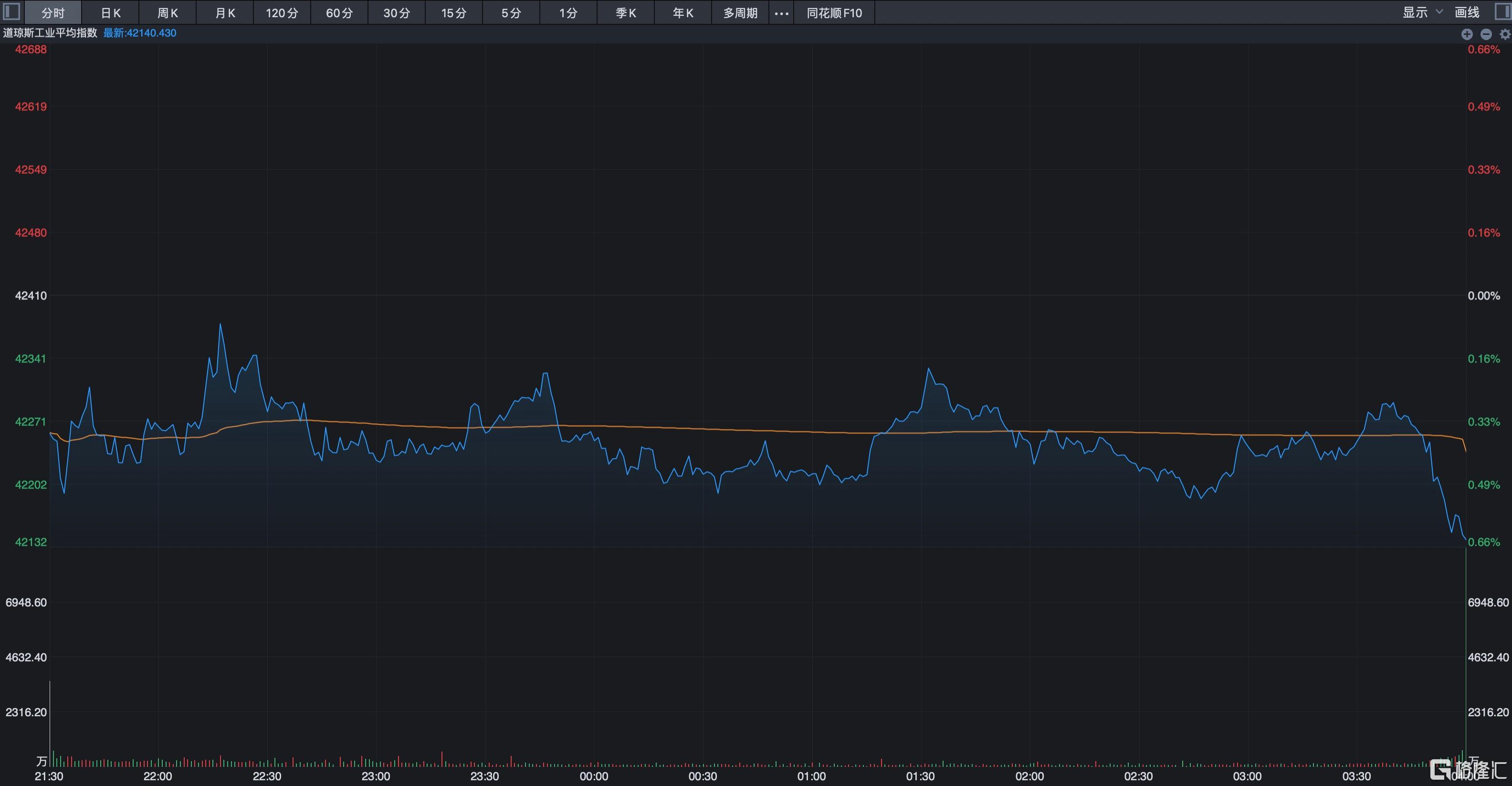Image resolution: width=1512 pixels, height=786 pixels.
Task: Click the 42619 price axis label
Action: pos(31,106)
